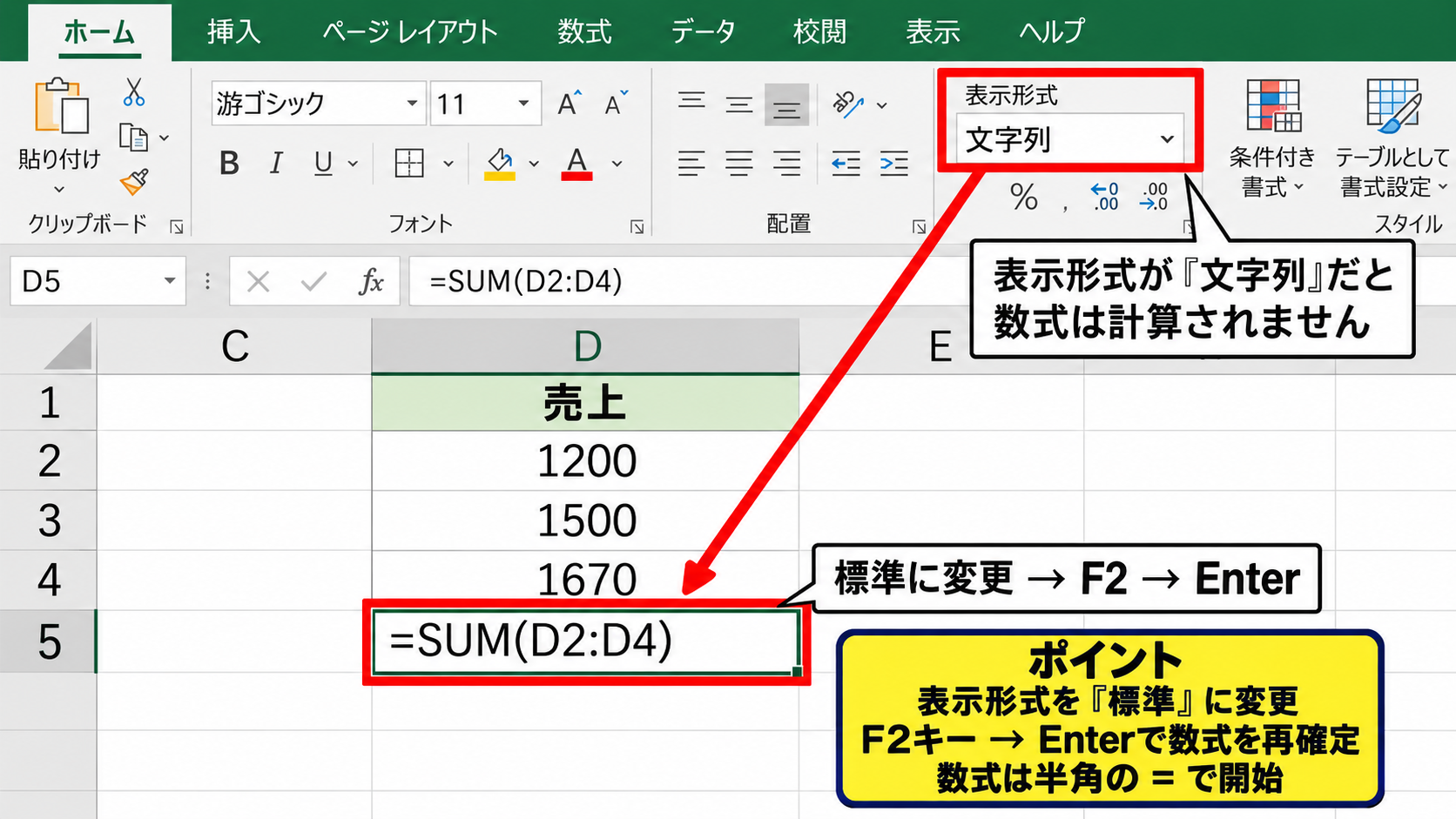The width and height of the screenshot is (1456, 819).
Task: Apply yellow fill color bucket
Action: [x=500, y=163]
